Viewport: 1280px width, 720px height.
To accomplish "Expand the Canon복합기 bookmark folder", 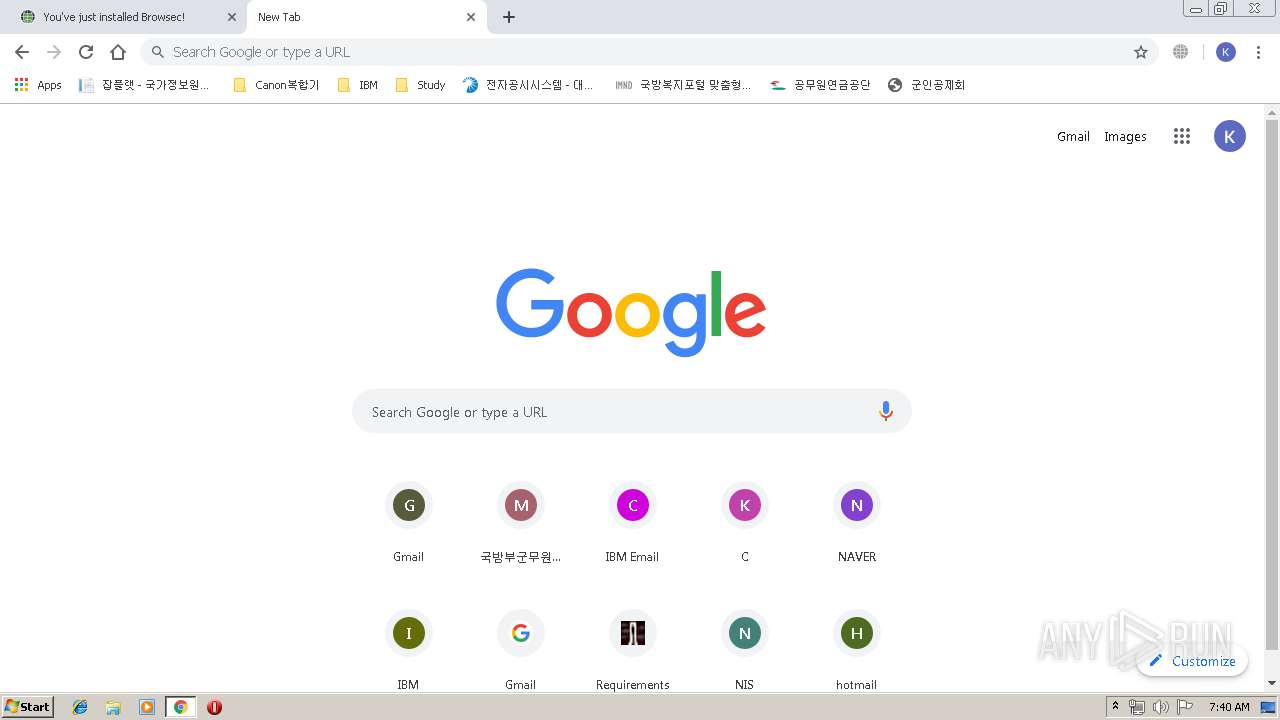I will [x=276, y=85].
